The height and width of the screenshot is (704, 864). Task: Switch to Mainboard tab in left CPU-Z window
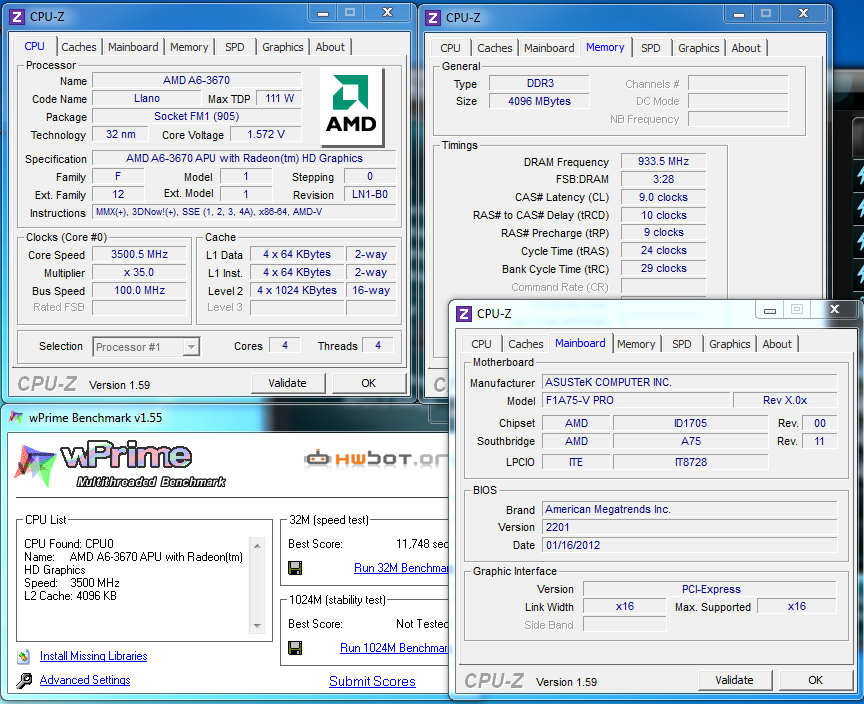(x=133, y=47)
